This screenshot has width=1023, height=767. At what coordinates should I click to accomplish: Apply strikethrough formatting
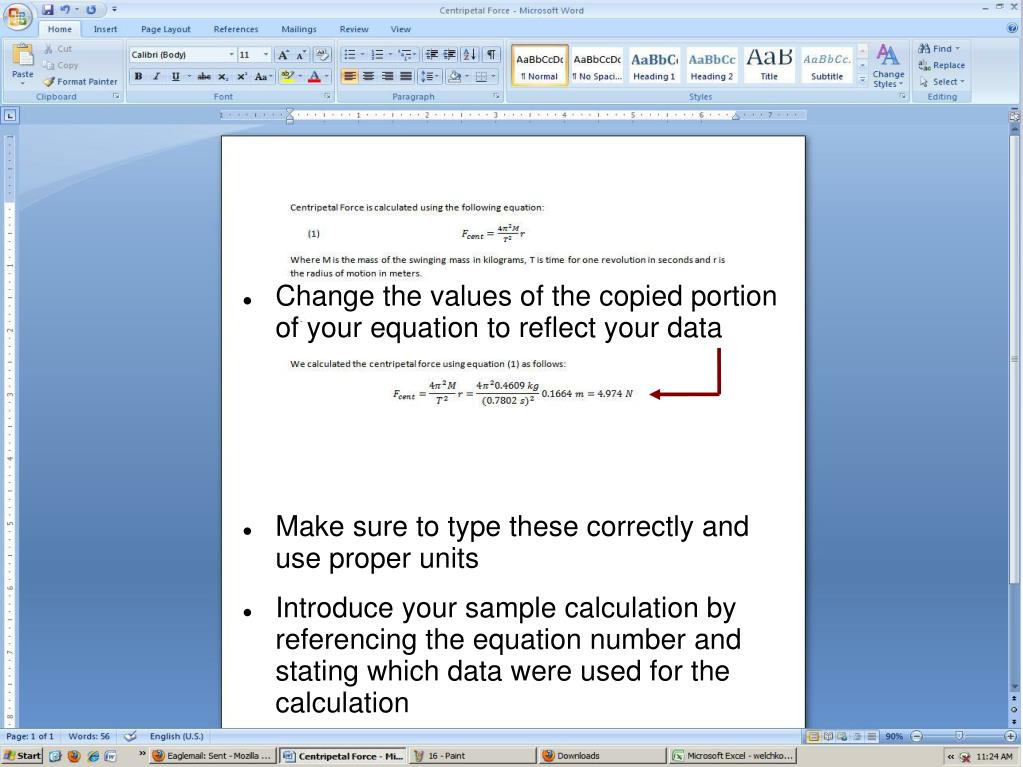pos(204,76)
